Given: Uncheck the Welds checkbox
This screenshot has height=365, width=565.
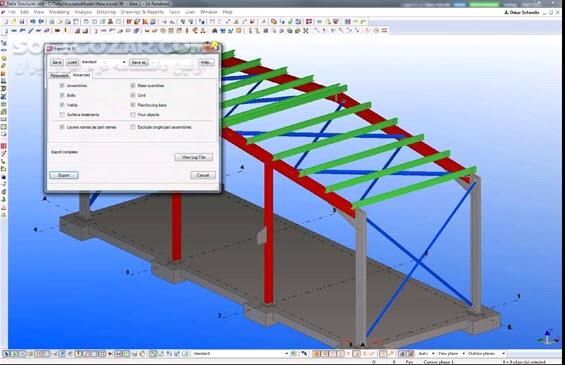Looking at the screenshot, I should pyautogui.click(x=62, y=105).
